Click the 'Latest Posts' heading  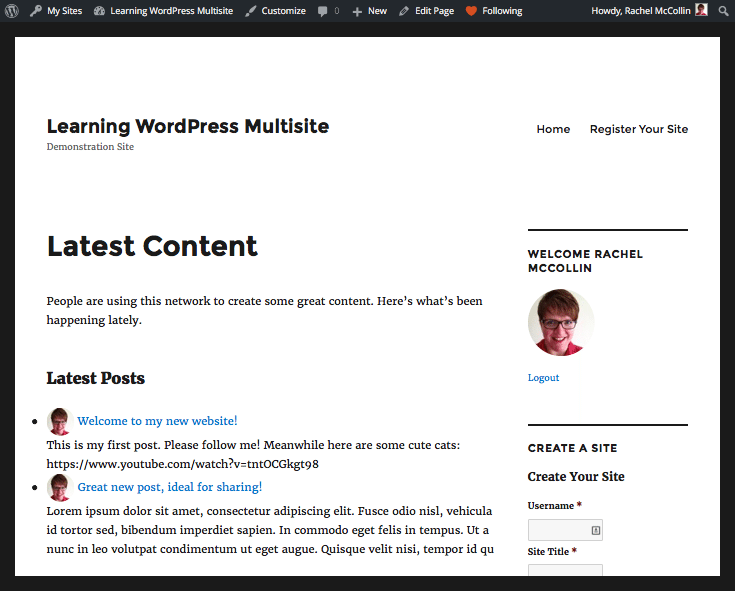(96, 378)
